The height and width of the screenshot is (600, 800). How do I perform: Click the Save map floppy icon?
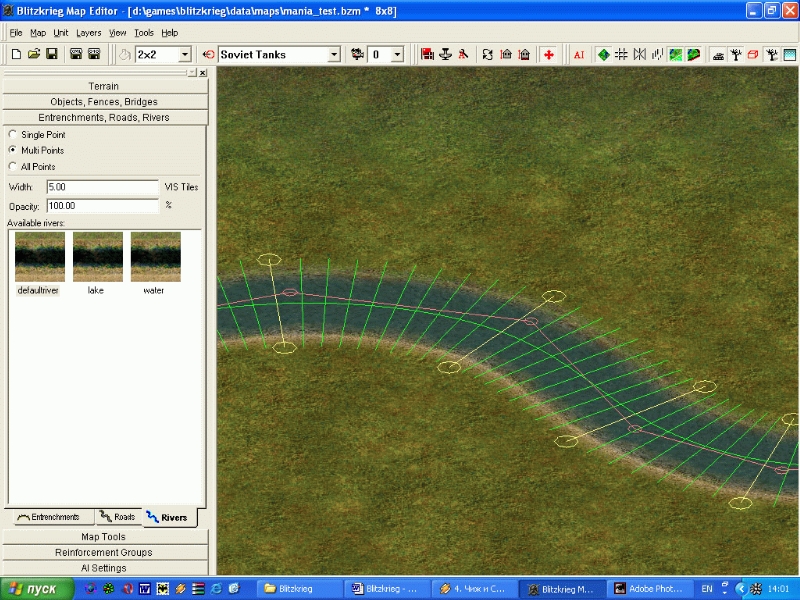(x=51, y=54)
